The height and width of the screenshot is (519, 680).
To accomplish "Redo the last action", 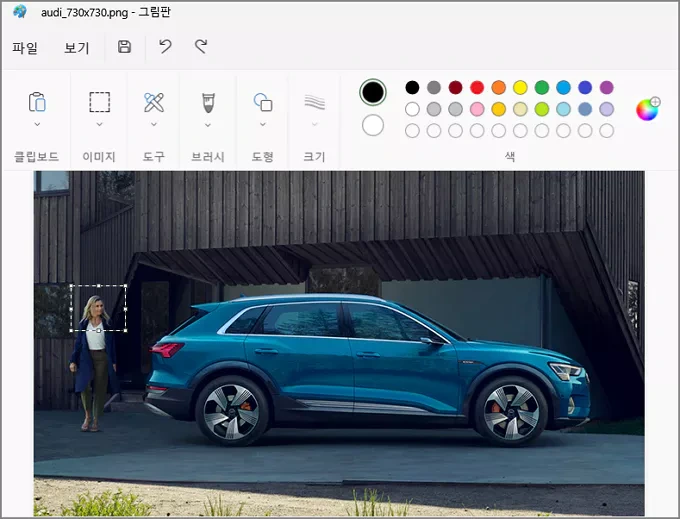I will [x=201, y=46].
